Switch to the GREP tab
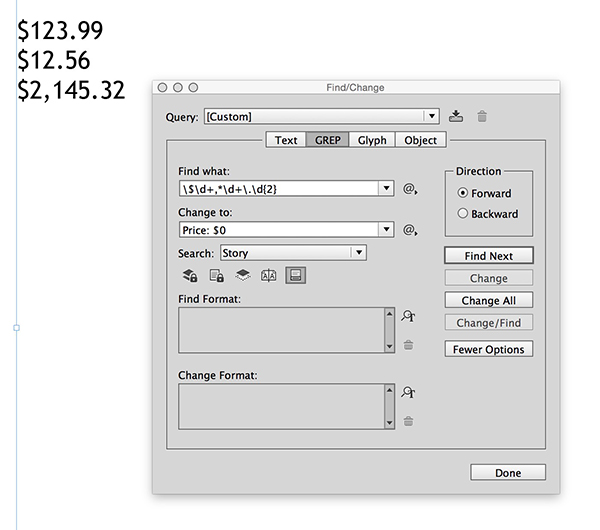 [328, 140]
